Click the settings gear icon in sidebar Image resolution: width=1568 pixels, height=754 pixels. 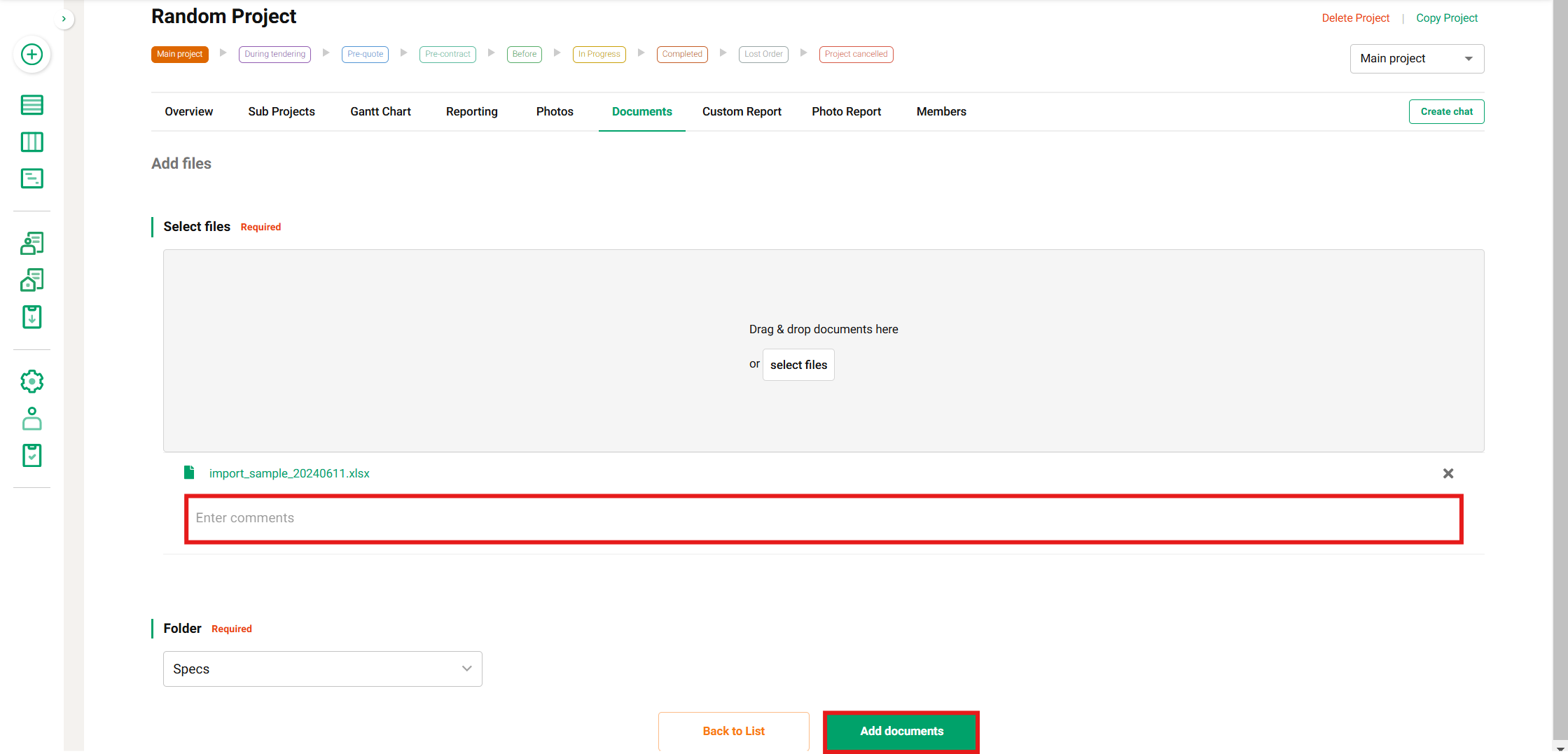point(32,382)
